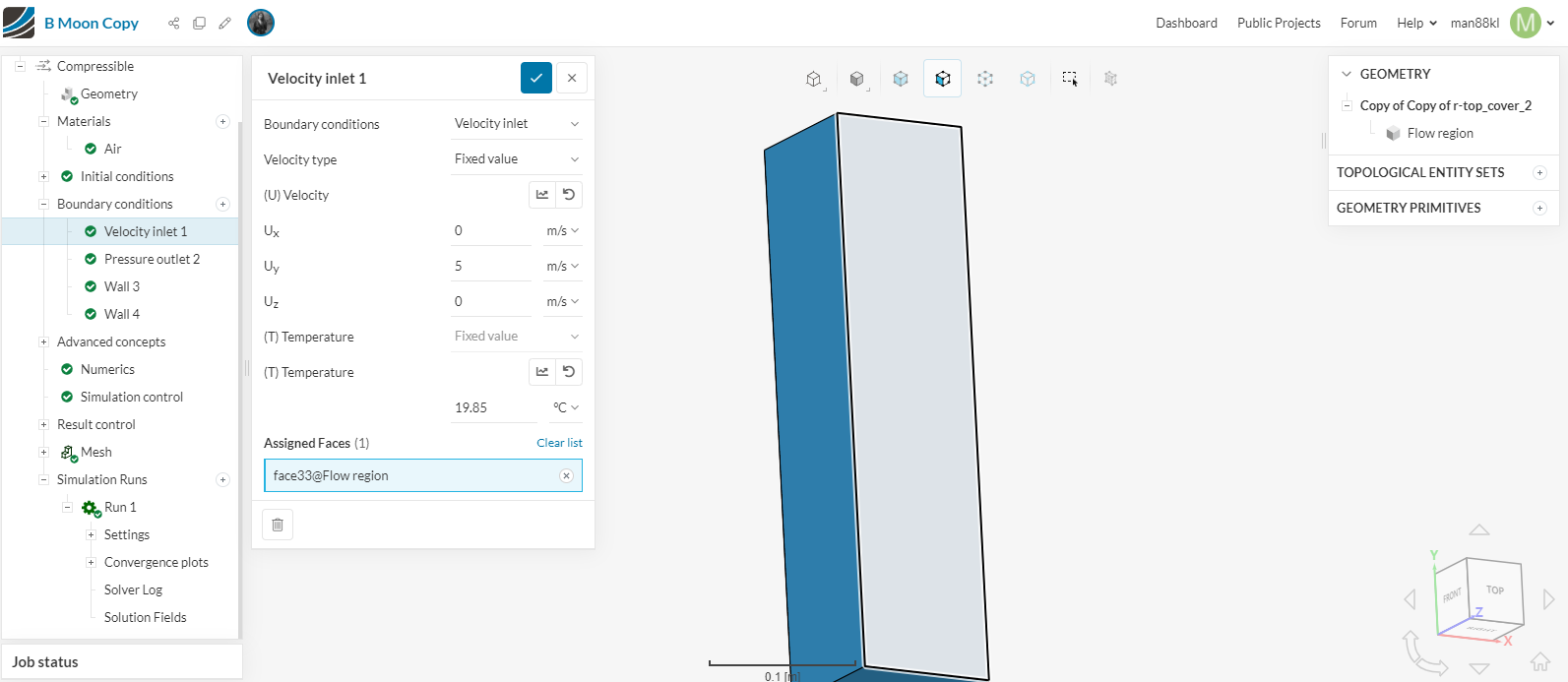The height and width of the screenshot is (682, 1568).
Task: Click the copy project icon
Action: click(199, 23)
